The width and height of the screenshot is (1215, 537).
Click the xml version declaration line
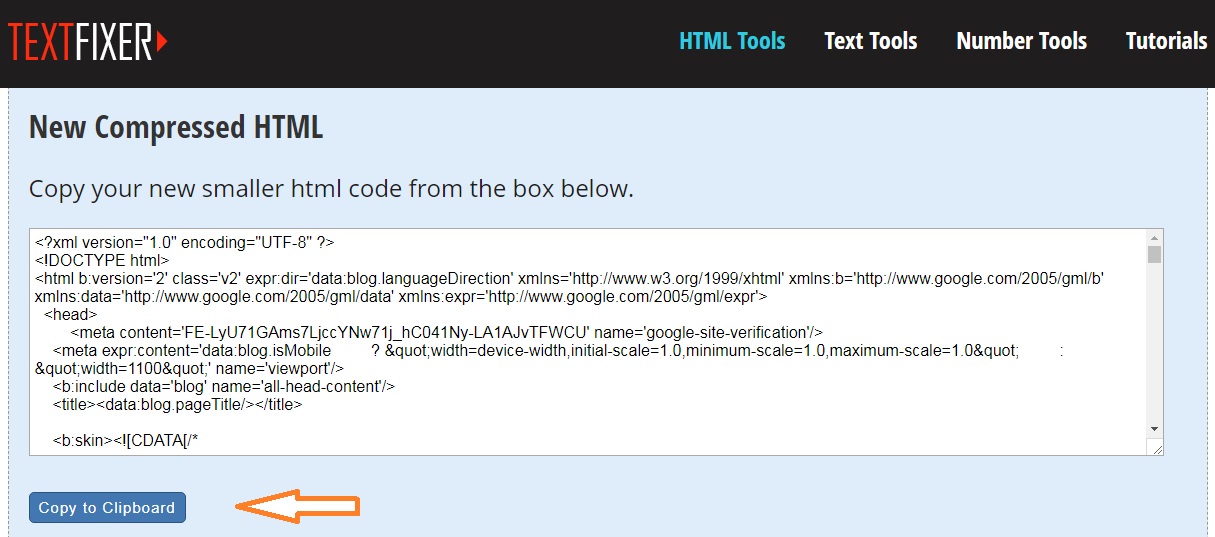[x=184, y=242]
